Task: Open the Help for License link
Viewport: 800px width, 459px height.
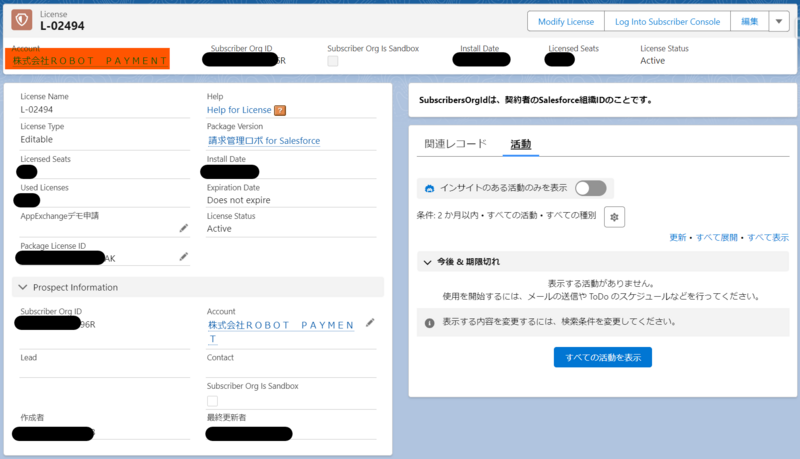Action: click(239, 110)
